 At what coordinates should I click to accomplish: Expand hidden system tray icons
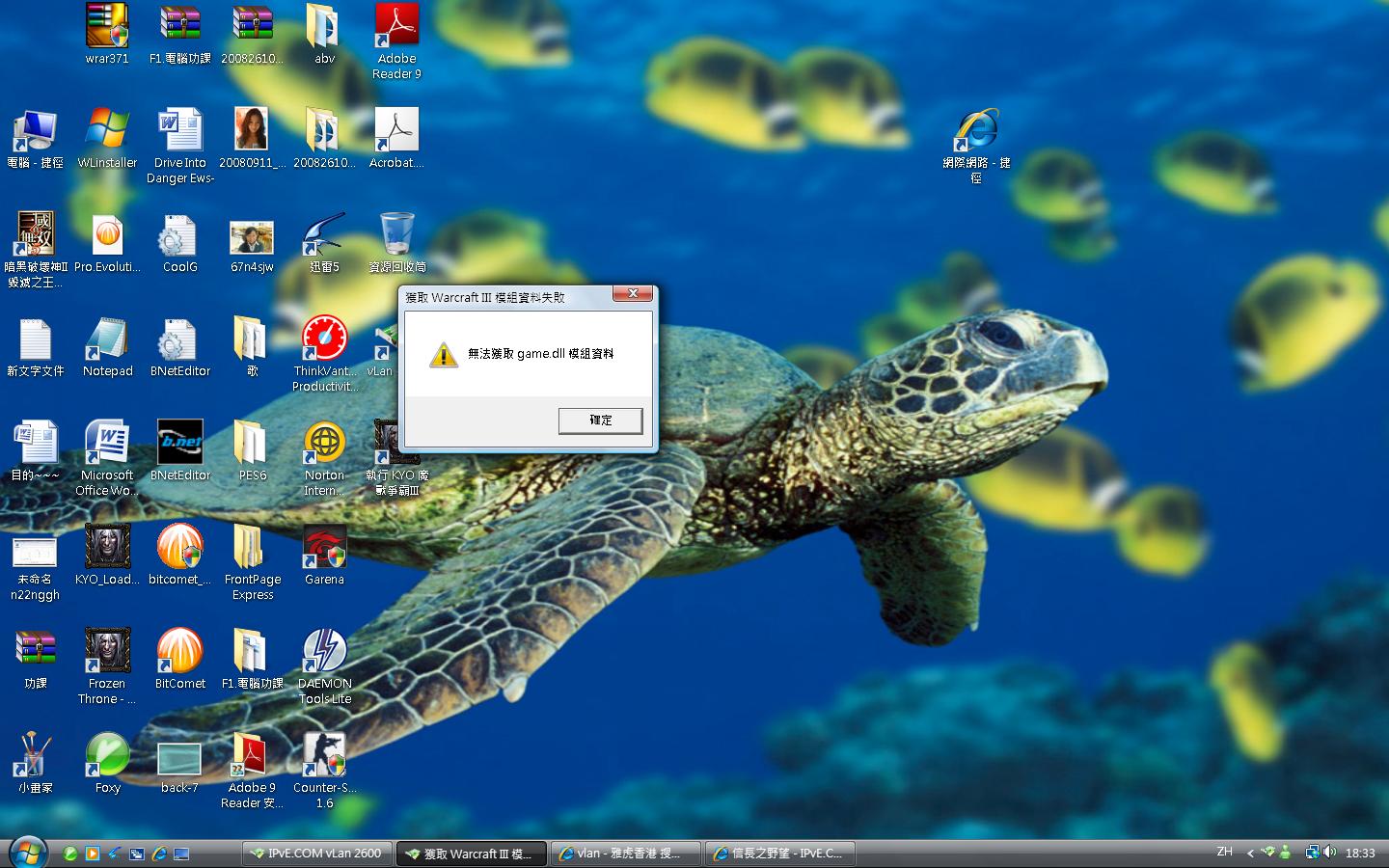pyautogui.click(x=1250, y=853)
